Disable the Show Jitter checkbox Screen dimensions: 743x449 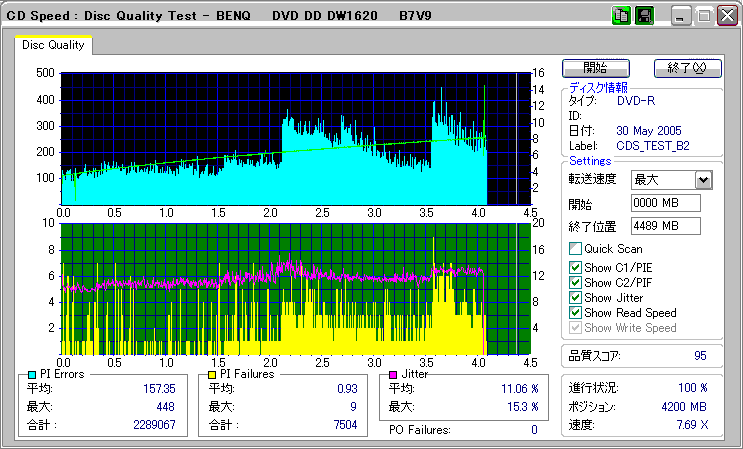[575, 297]
